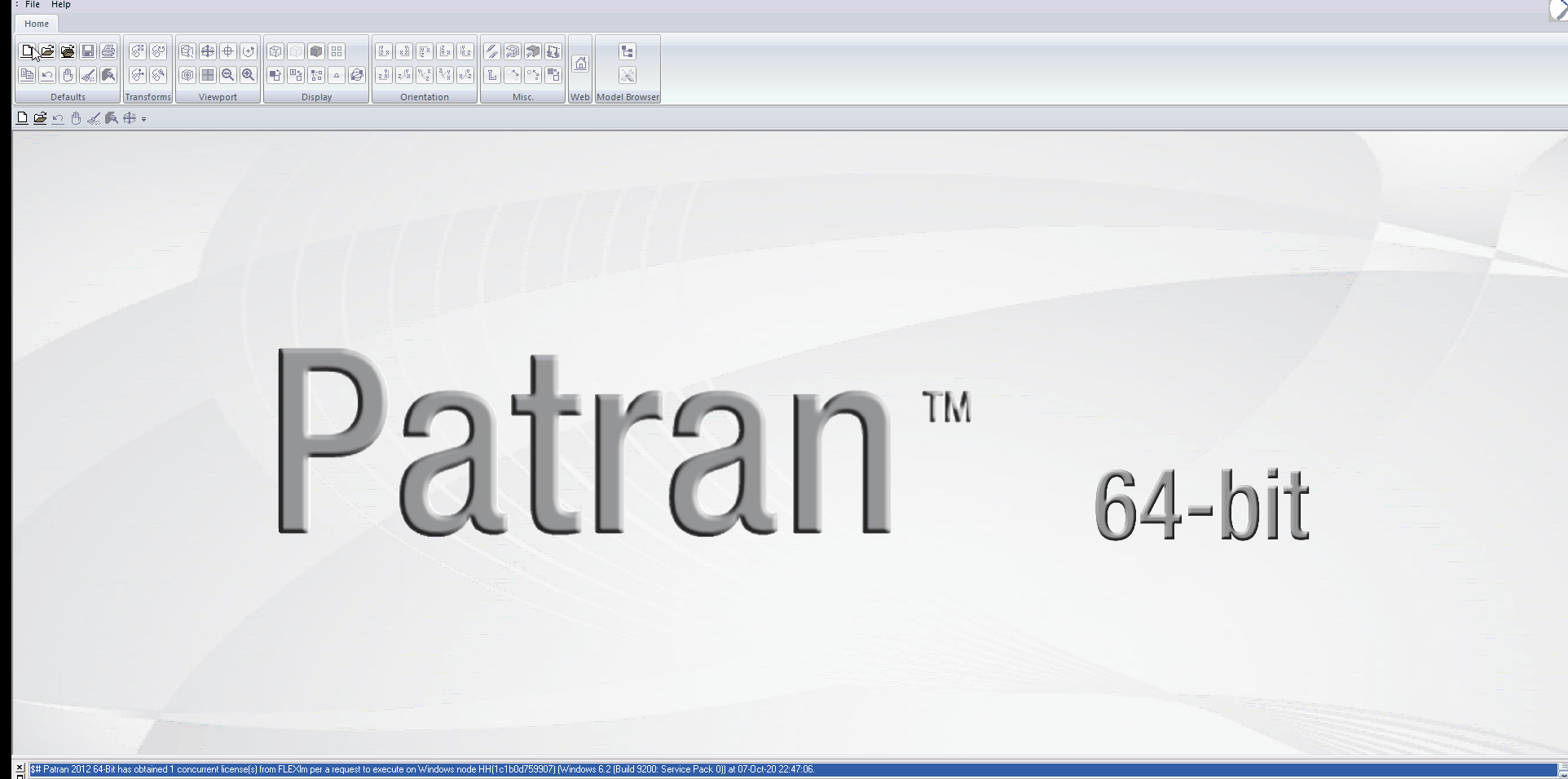Select the Home ribbon tab
1568x779 pixels.
37,24
